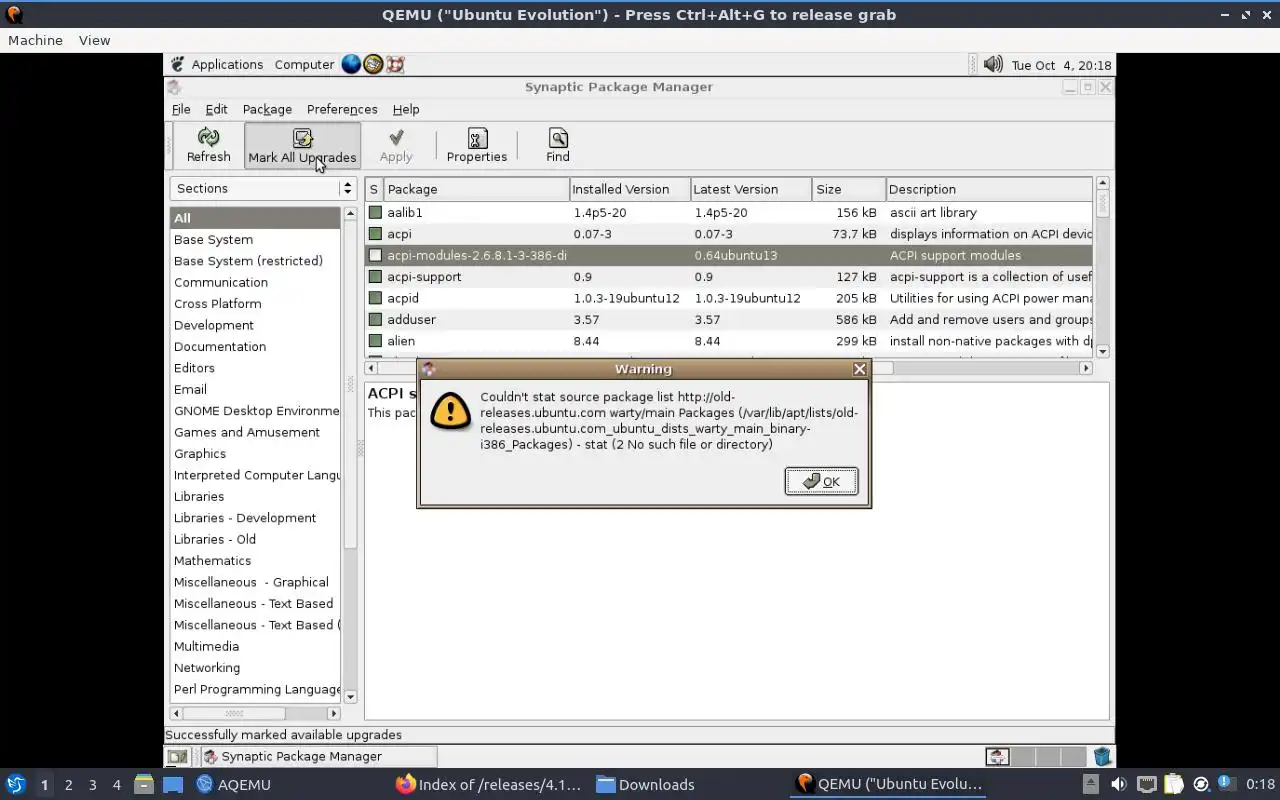Image resolution: width=1280 pixels, height=800 pixels.
Task: Click the Find toolbar icon
Action: [558, 138]
